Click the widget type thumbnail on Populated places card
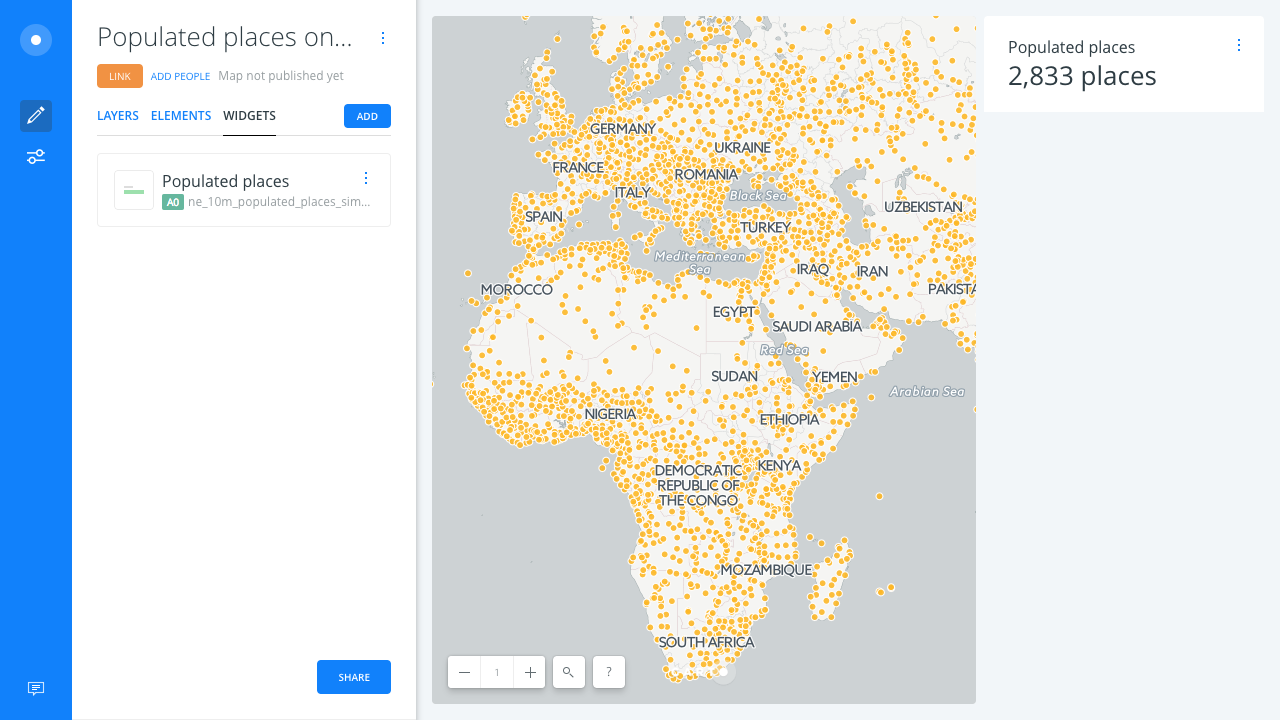Screen dimensions: 1280x720 (x=134, y=190)
